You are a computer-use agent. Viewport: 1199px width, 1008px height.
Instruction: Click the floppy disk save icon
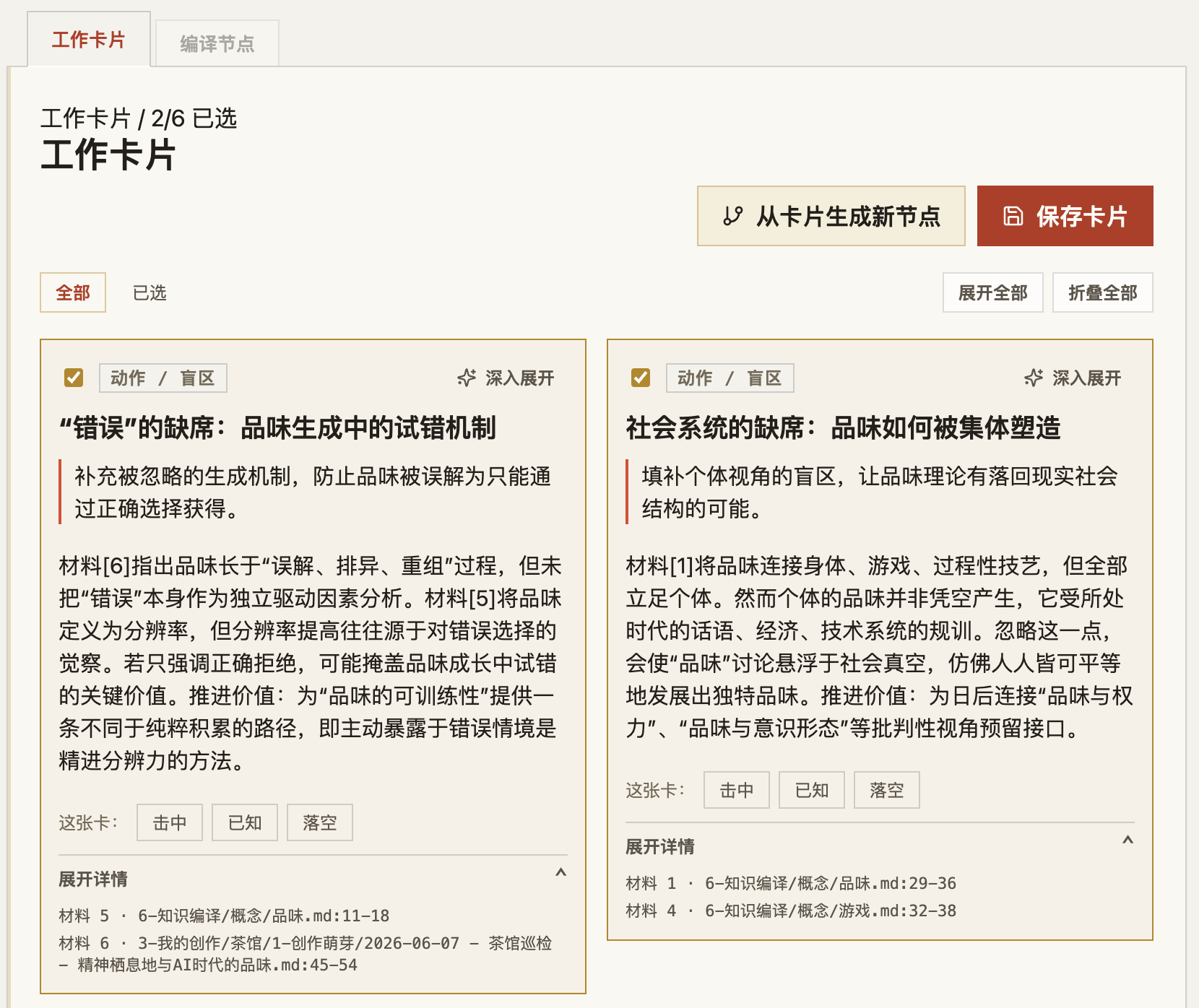[x=1013, y=216]
